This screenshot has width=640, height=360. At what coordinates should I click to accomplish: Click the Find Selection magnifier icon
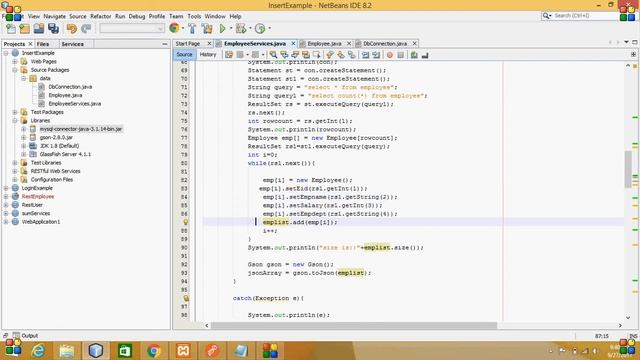pos(273,55)
